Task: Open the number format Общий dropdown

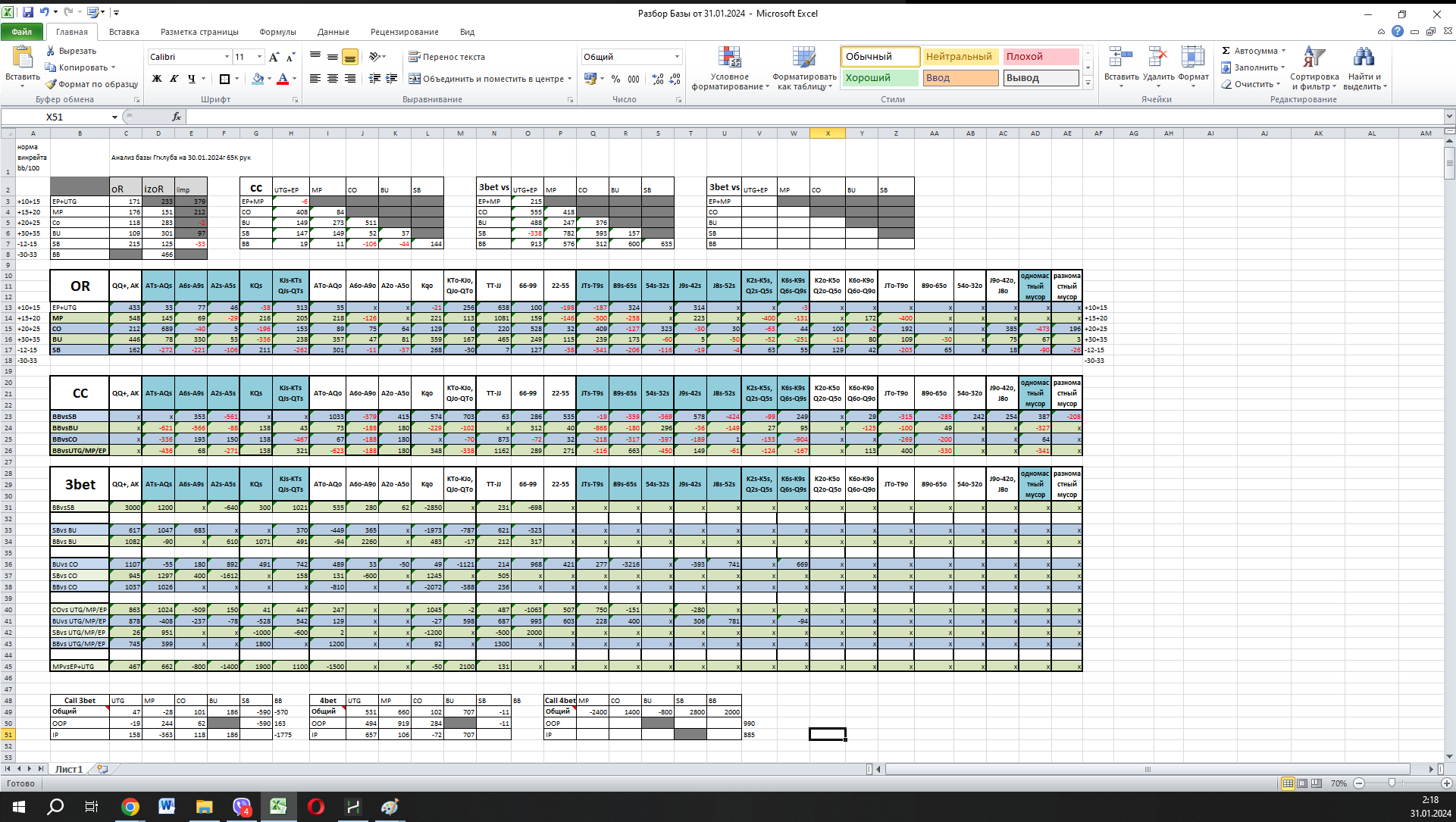Action: click(677, 57)
